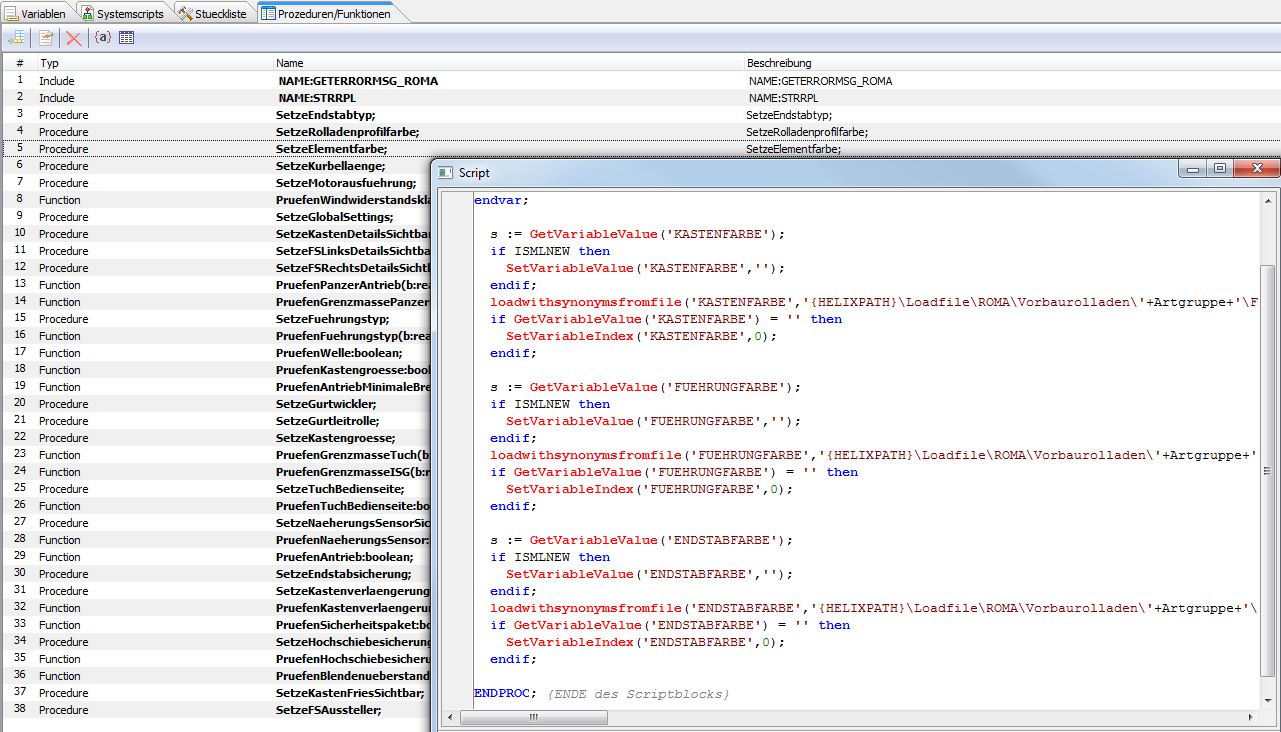1281x732 pixels.
Task: Minimize the Script window
Action: pyautogui.click(x=1192, y=169)
